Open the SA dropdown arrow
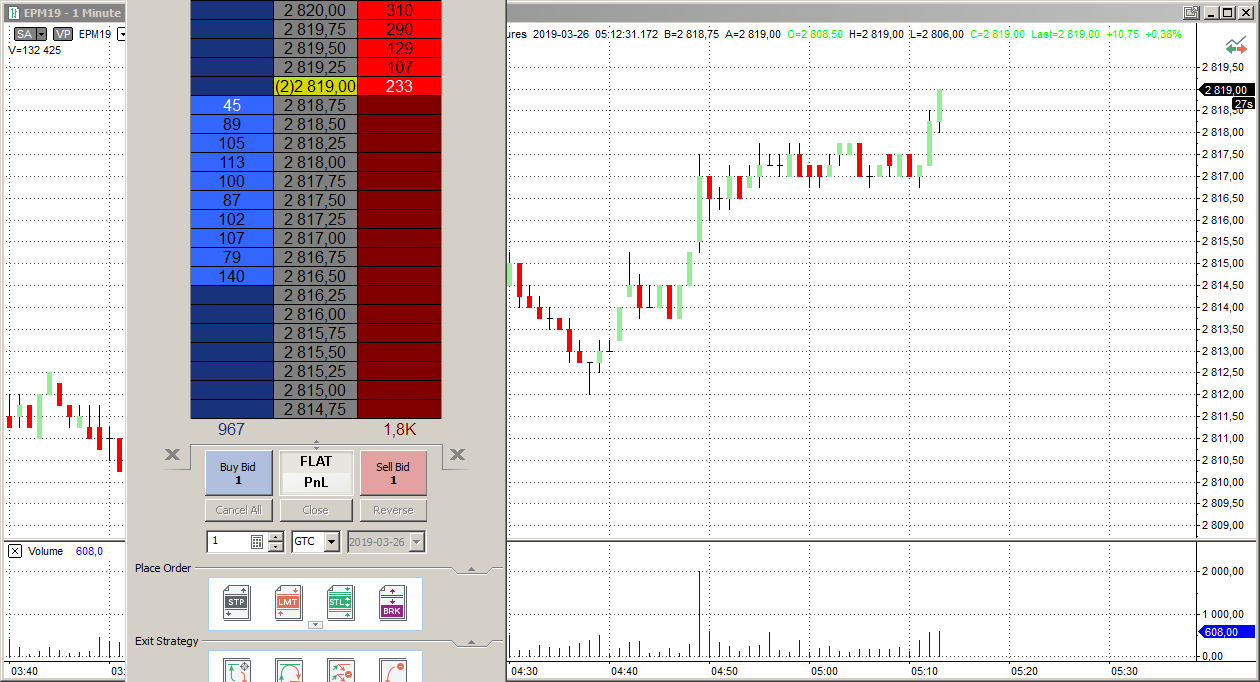 pyautogui.click(x=42, y=34)
